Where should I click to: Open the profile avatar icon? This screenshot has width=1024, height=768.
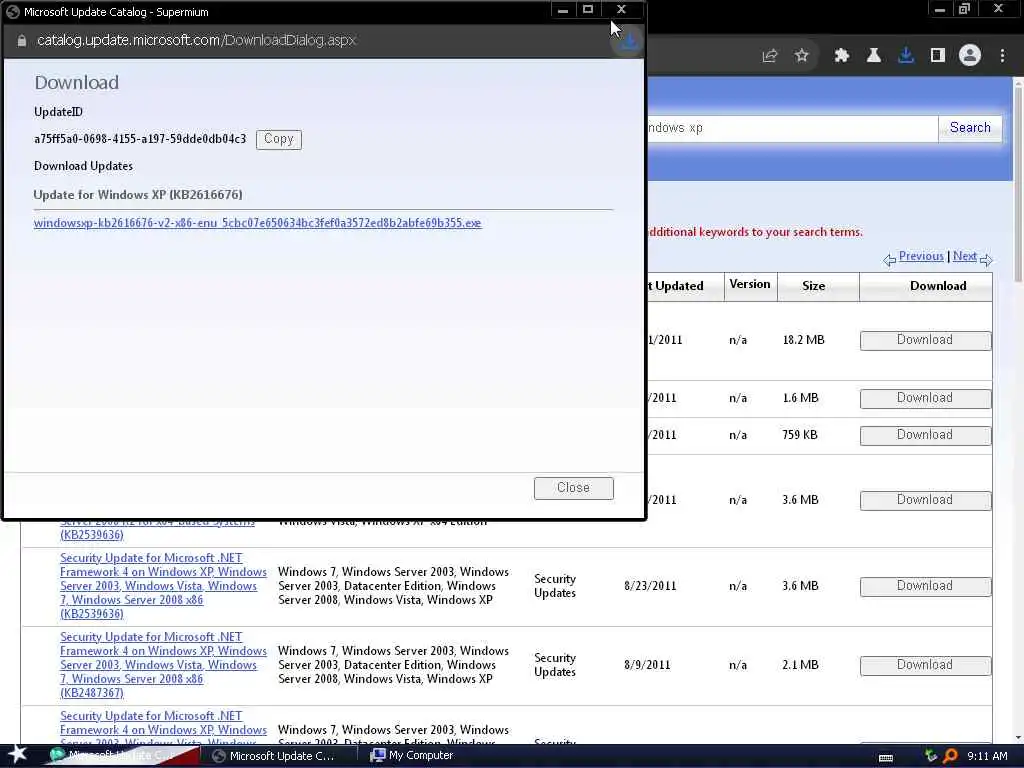coord(970,56)
